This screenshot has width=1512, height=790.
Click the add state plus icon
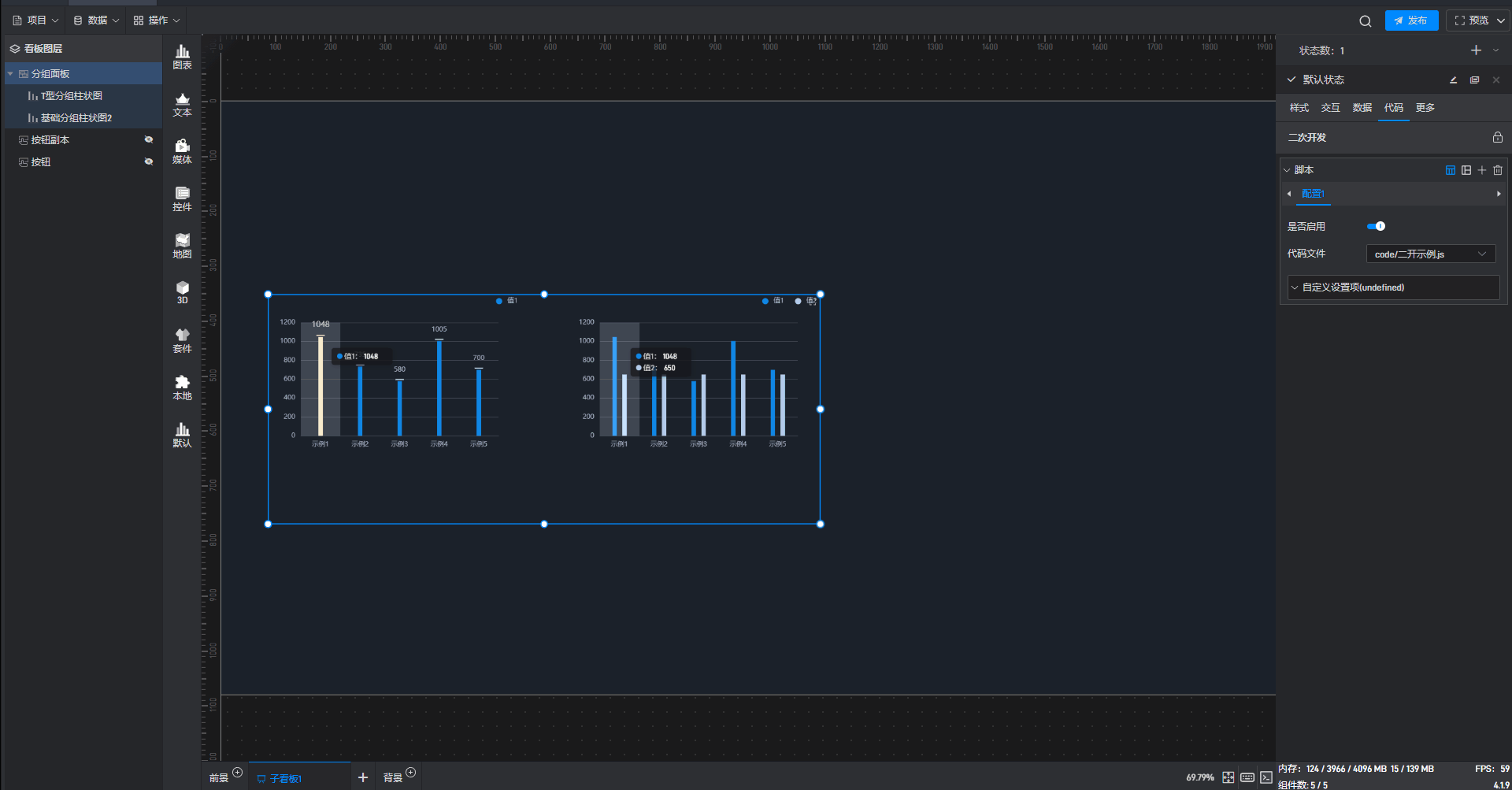[x=1476, y=50]
